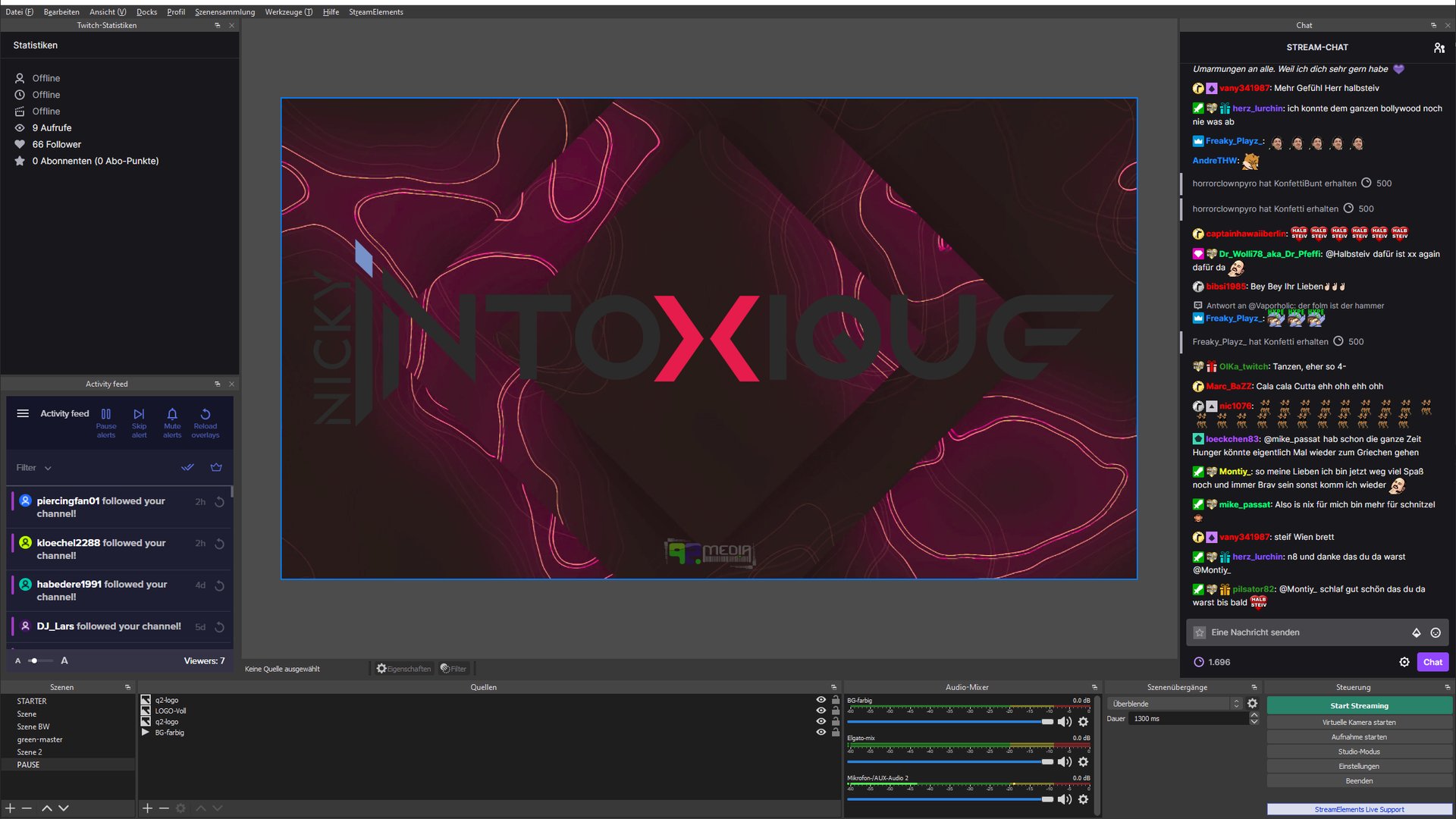Open chat settings gear
The image size is (1456, 819).
tap(1404, 662)
